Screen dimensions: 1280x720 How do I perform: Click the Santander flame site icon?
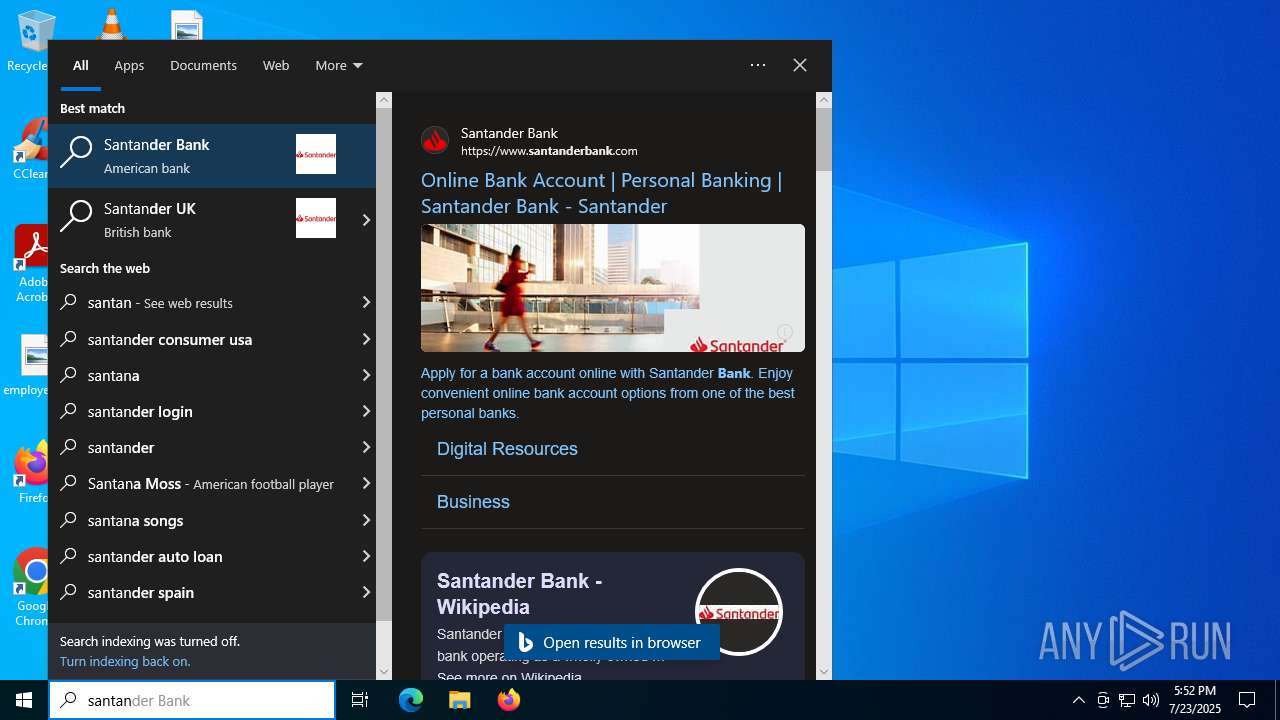pyautogui.click(x=435, y=140)
